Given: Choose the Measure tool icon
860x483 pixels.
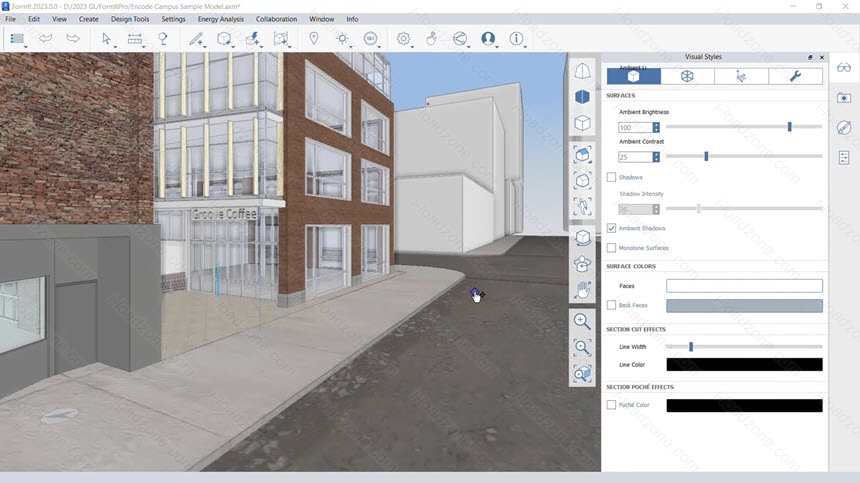Looking at the screenshot, I should coord(134,38).
